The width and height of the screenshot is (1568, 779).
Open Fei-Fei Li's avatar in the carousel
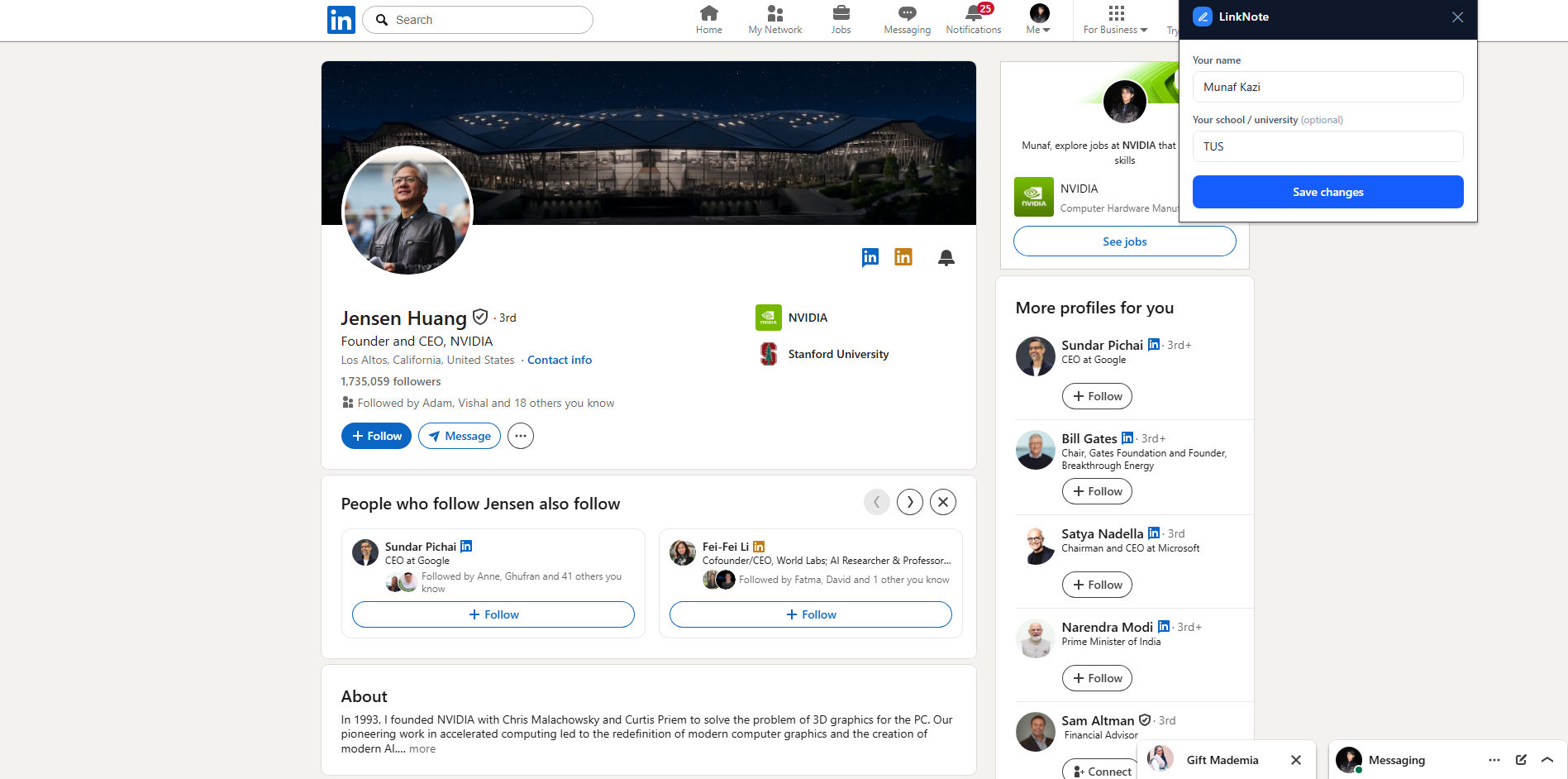(x=683, y=552)
